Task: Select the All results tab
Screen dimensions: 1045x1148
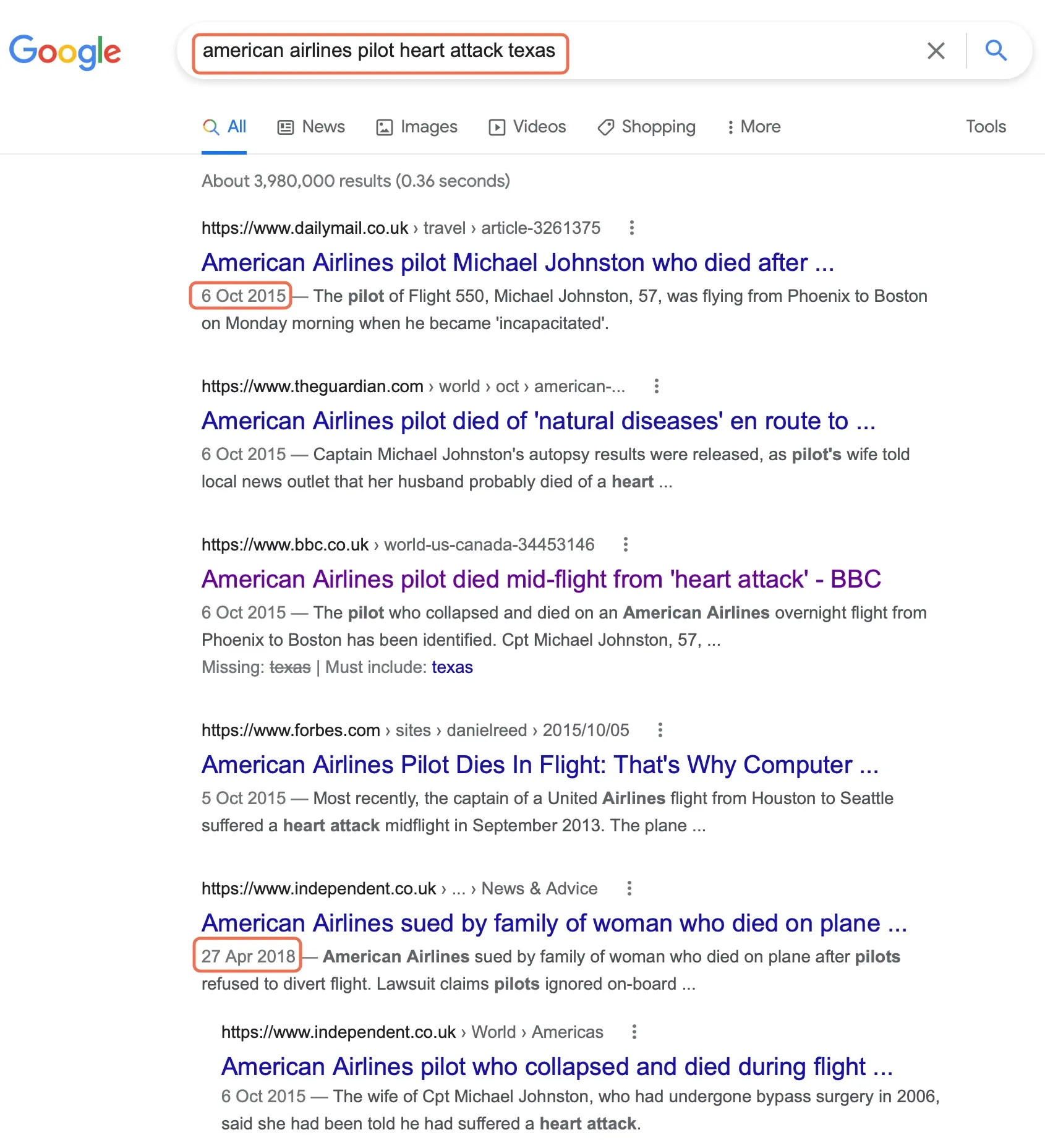Action: (224, 127)
